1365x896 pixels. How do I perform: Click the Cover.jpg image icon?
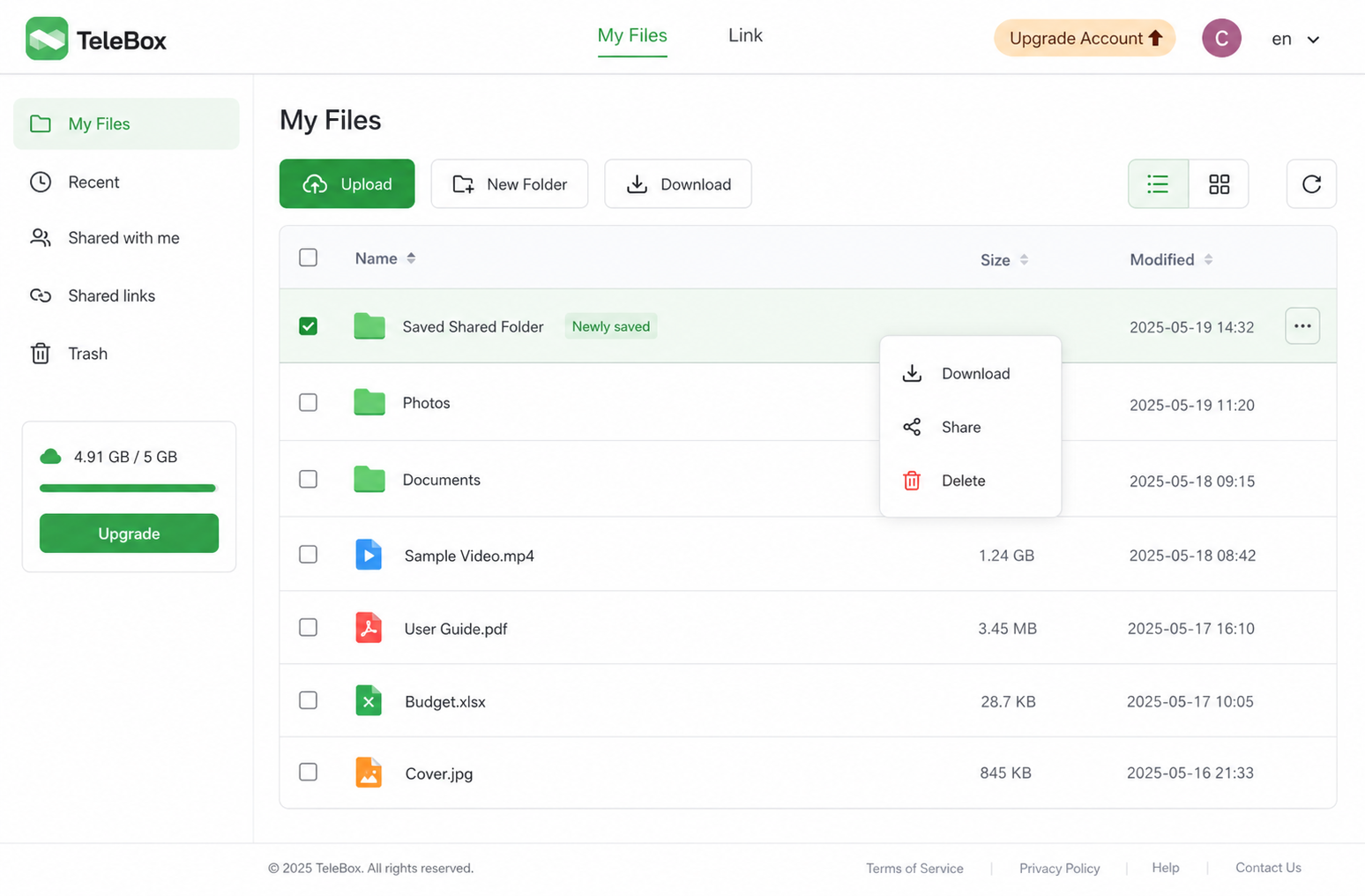(x=369, y=773)
